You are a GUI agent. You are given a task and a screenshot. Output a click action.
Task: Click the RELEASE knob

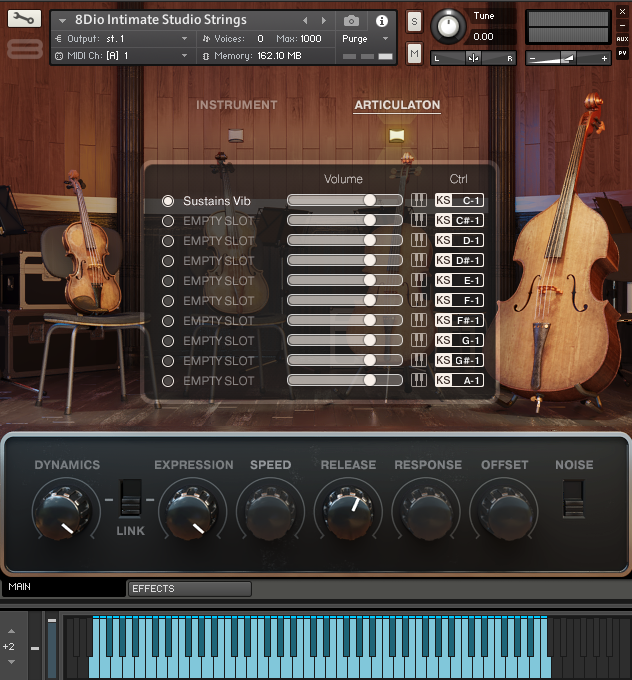coord(348,512)
